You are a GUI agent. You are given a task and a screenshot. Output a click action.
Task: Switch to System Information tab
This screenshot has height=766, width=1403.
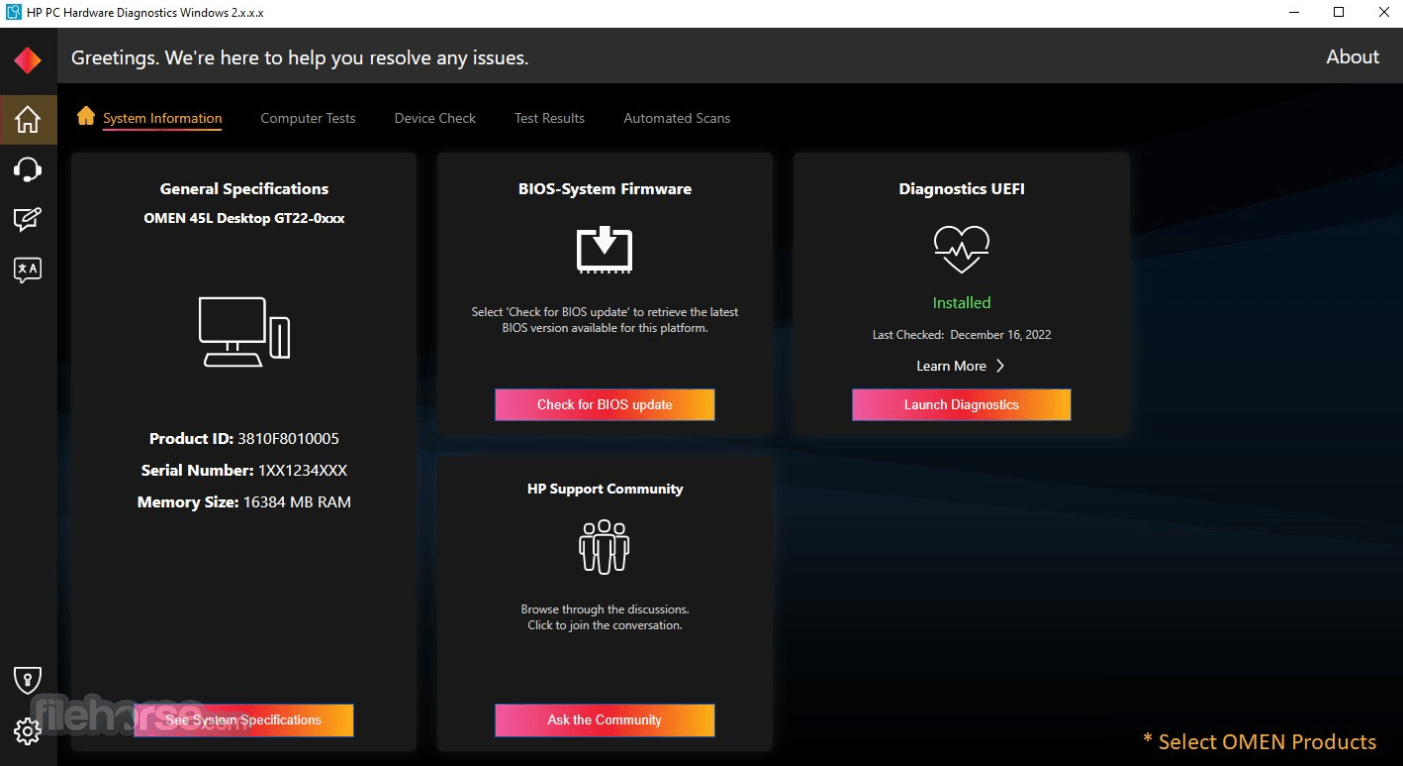162,118
